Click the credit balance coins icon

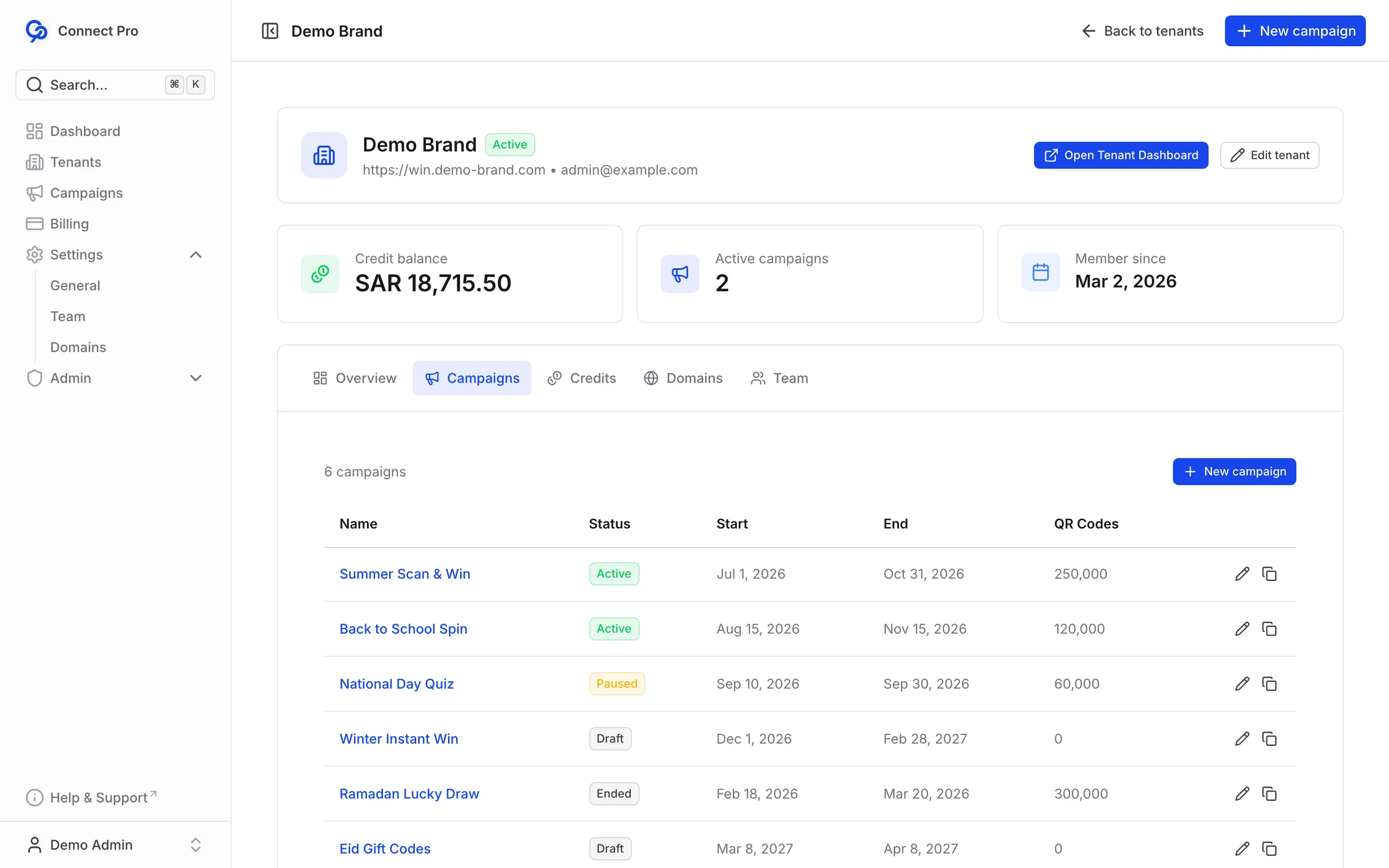tap(320, 274)
